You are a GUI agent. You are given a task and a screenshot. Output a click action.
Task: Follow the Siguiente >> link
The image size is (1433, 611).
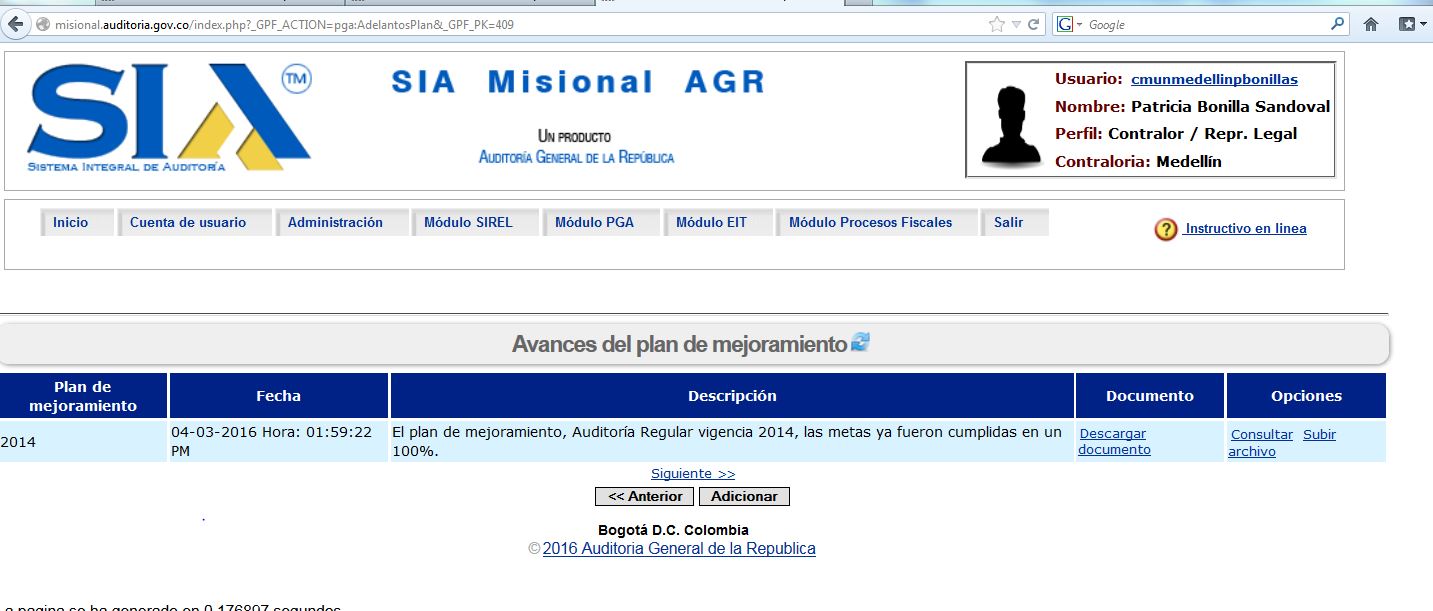pyautogui.click(x=692, y=473)
